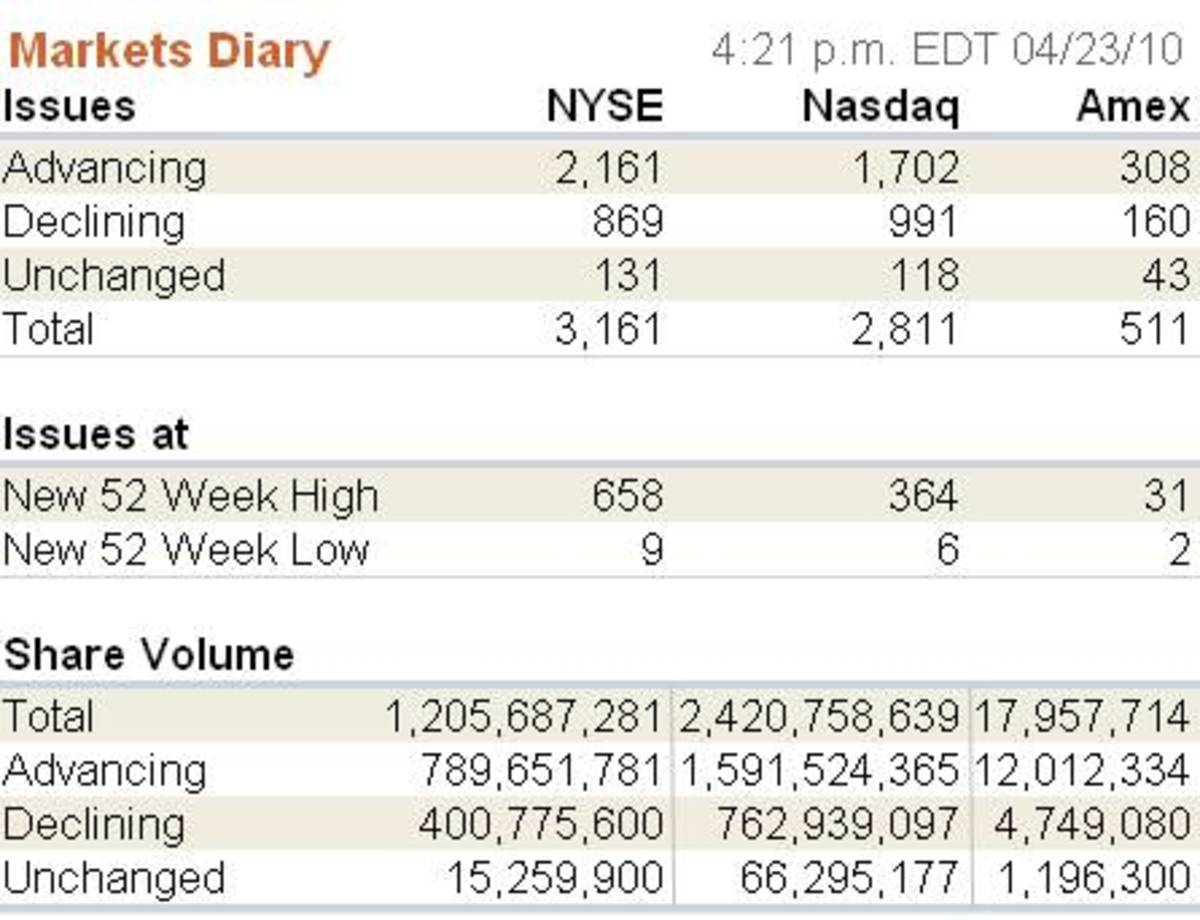The width and height of the screenshot is (1200, 920).
Task: Click the Share Volume section heading
Action: click(148, 655)
